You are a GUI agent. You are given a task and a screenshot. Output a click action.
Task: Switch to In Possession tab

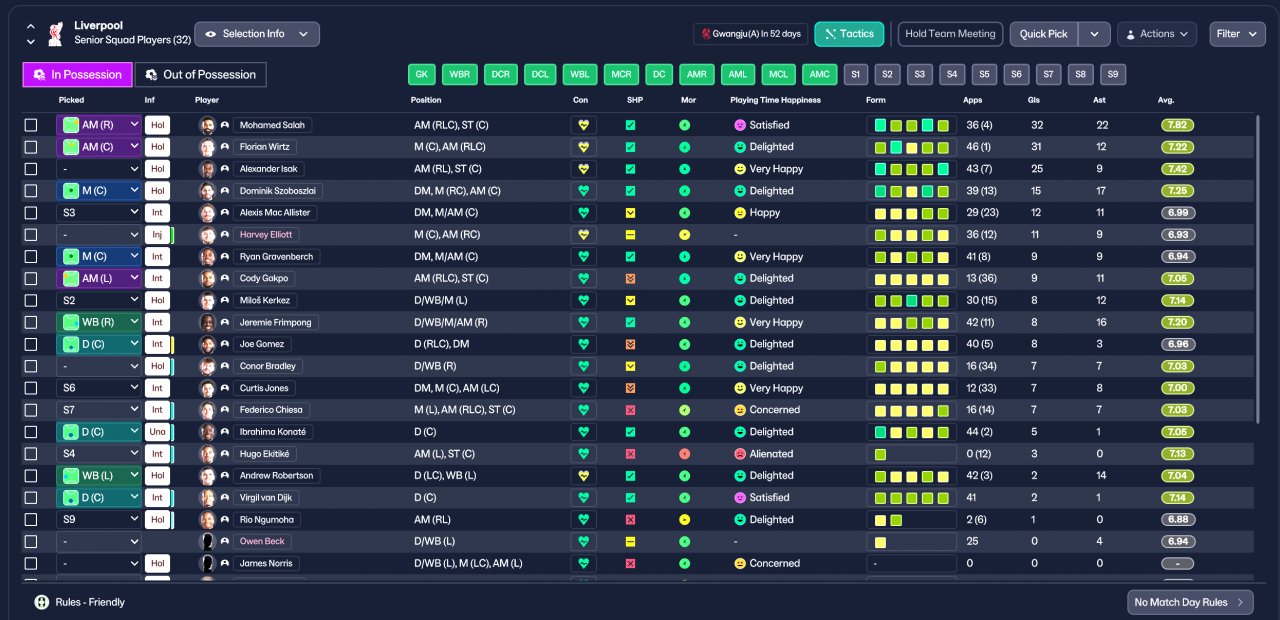tap(78, 74)
